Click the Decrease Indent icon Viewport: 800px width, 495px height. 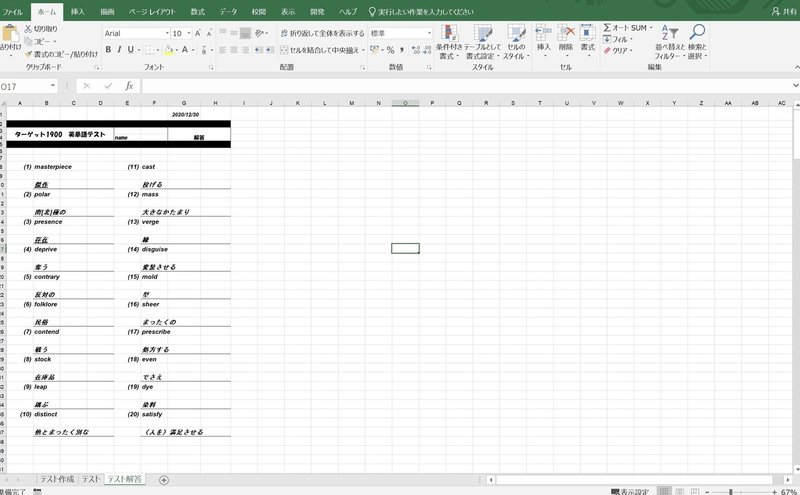point(259,50)
